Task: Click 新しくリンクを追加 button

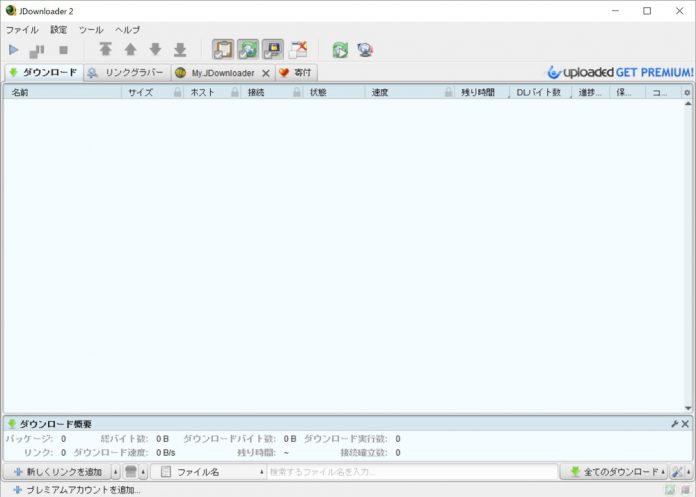Action: (x=57, y=472)
